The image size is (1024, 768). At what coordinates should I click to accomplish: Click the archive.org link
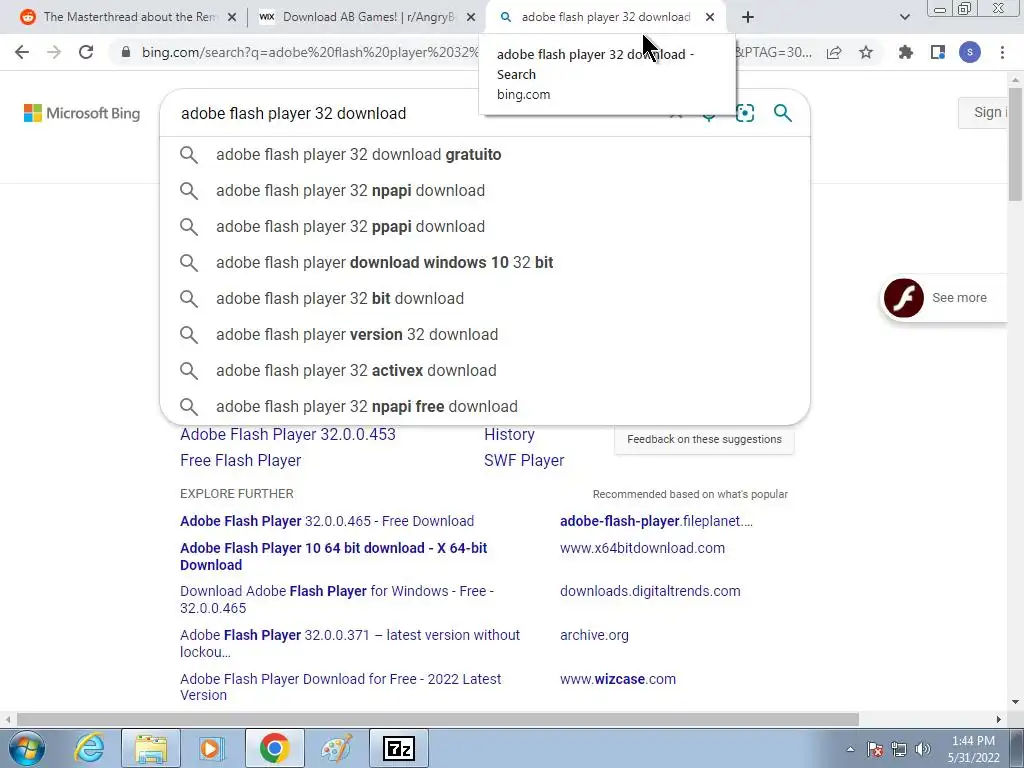pos(594,635)
